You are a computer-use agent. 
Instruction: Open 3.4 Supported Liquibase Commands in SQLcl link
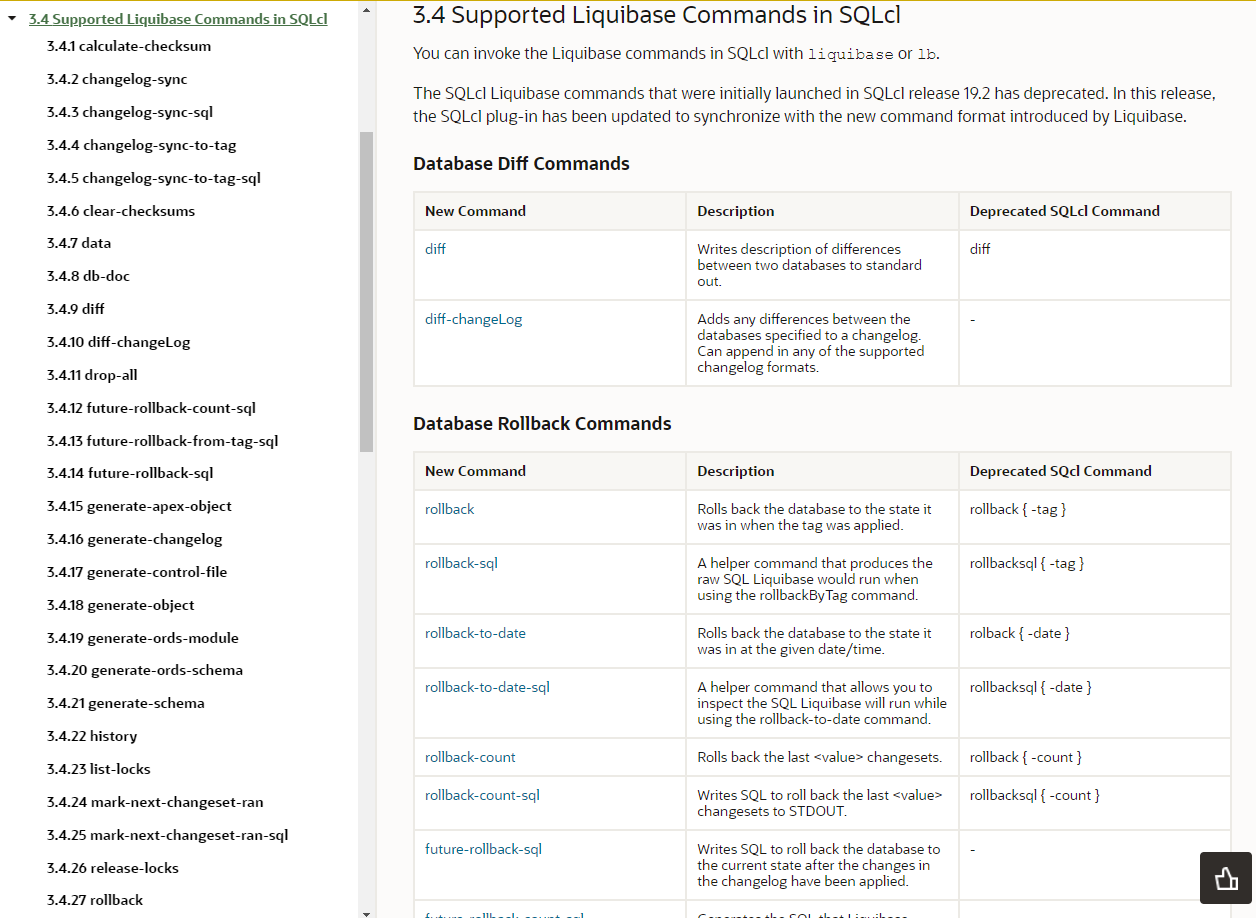178,19
